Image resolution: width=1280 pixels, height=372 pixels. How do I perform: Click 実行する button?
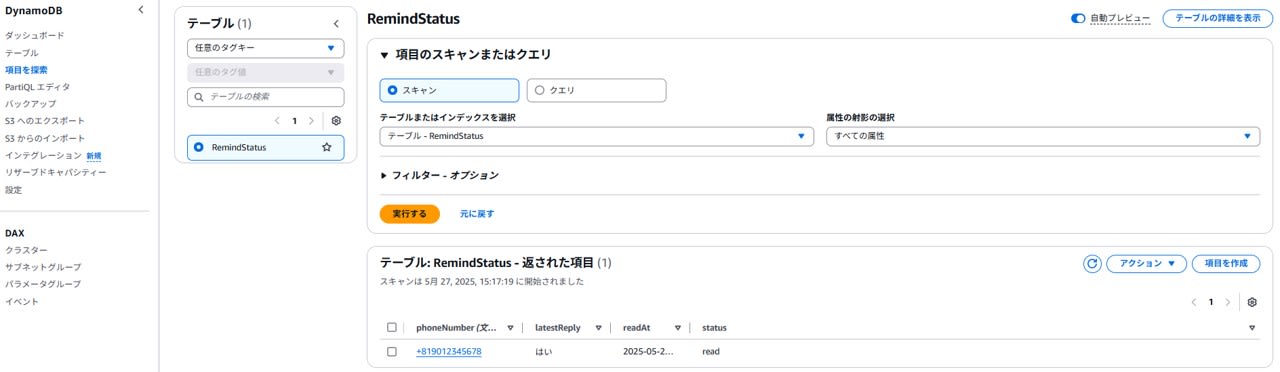409,214
